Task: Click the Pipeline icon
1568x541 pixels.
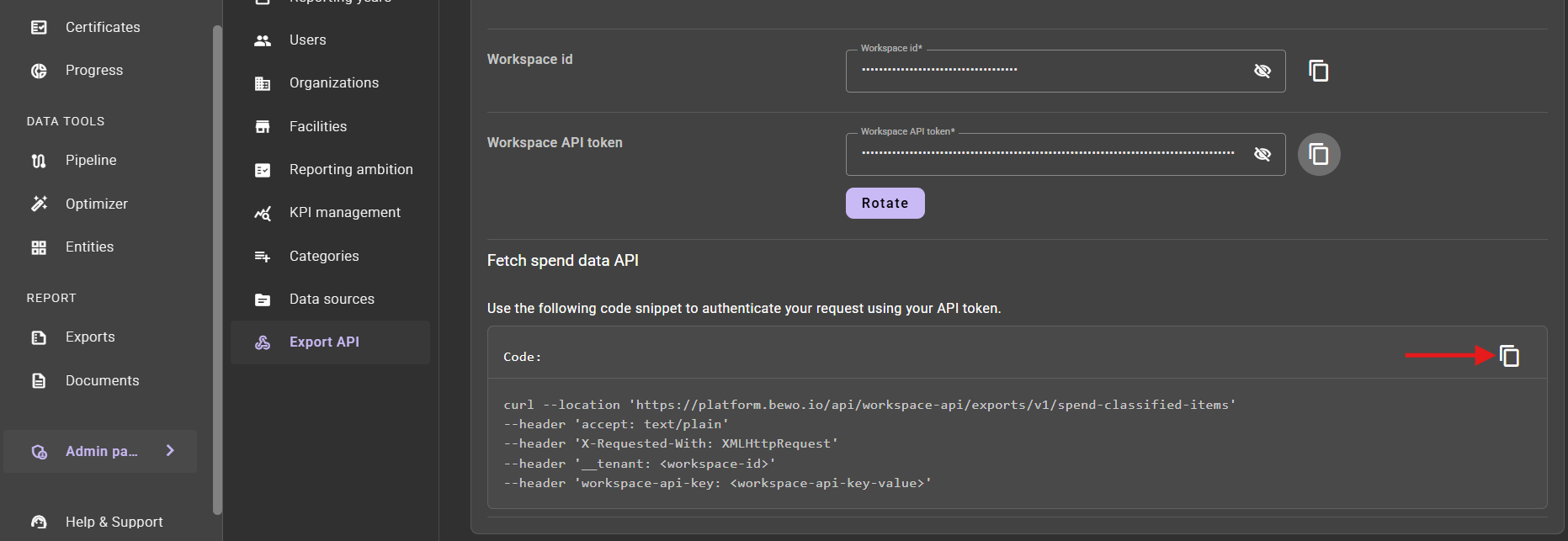Action: click(x=39, y=161)
